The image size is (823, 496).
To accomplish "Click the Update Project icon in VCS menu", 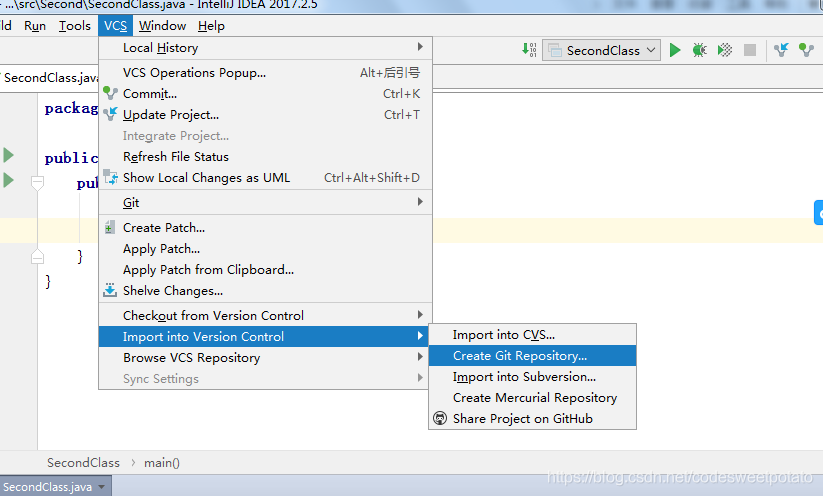I will coord(110,114).
